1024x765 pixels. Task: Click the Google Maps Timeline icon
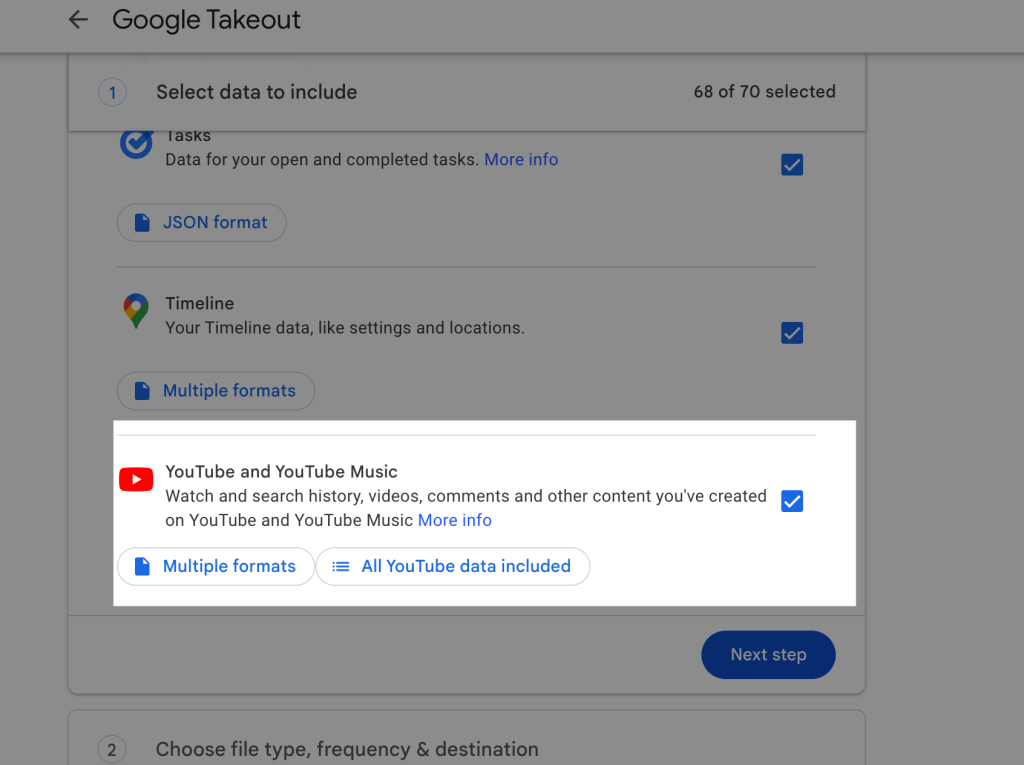pos(135,311)
